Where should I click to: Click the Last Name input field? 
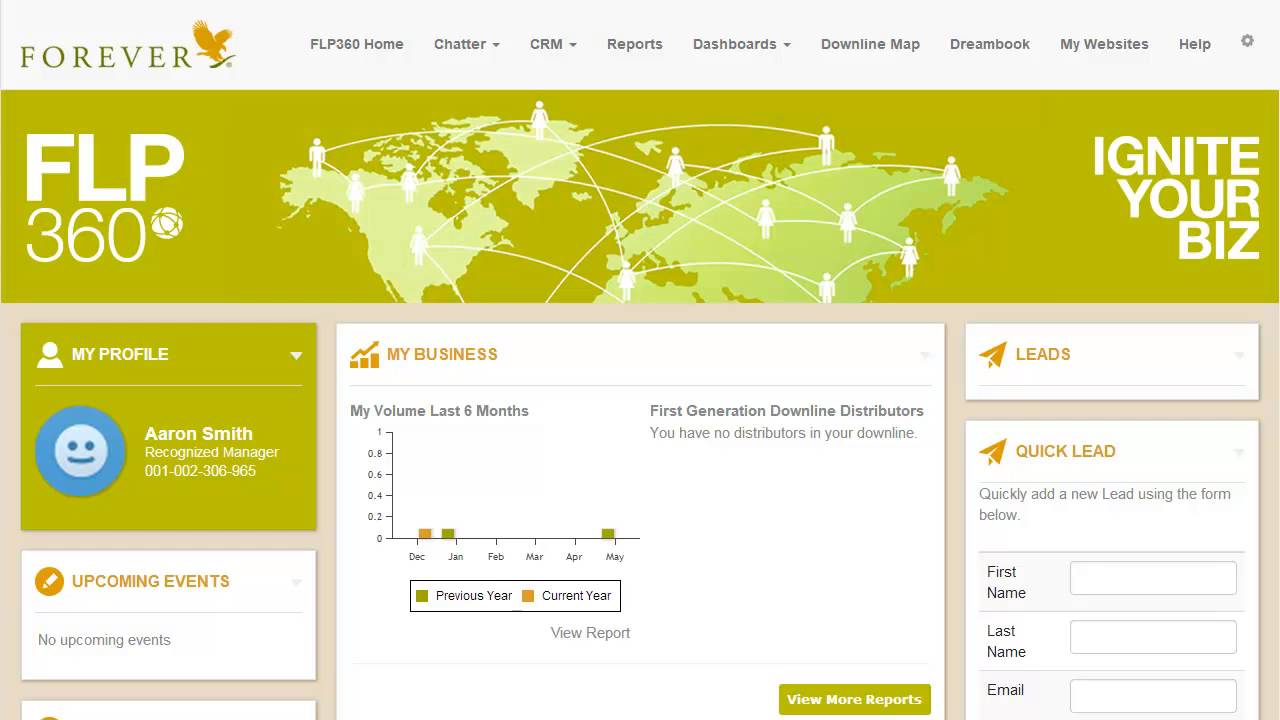tap(1153, 637)
